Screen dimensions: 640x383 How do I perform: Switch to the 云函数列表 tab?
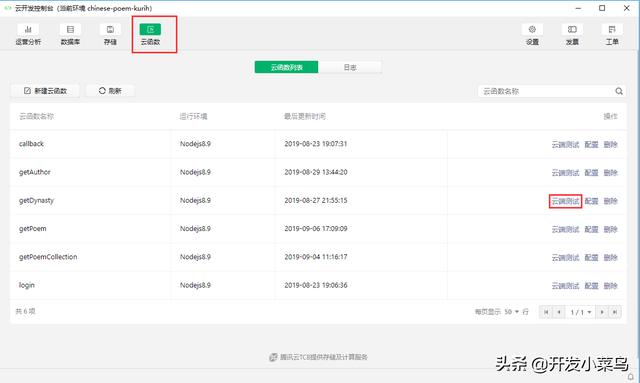pyautogui.click(x=287, y=67)
